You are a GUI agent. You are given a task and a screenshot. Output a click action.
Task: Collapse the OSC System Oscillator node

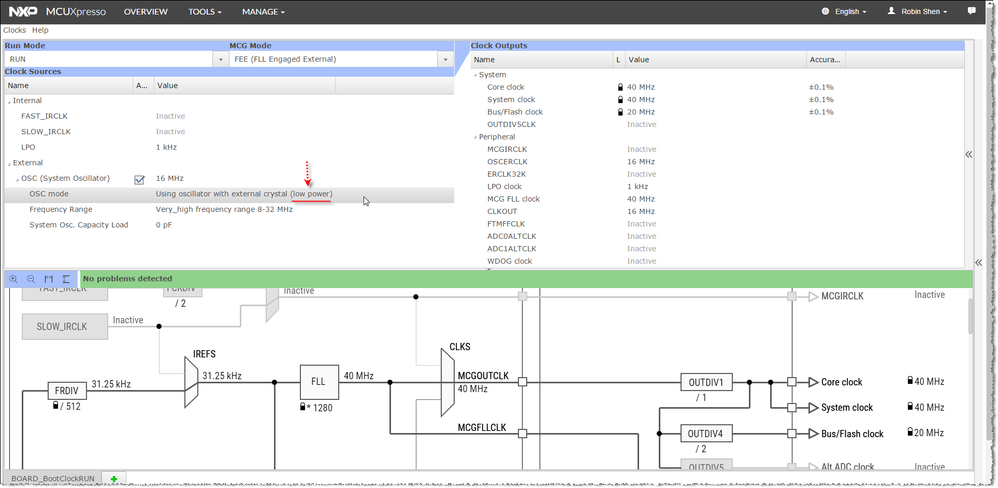coord(18,179)
